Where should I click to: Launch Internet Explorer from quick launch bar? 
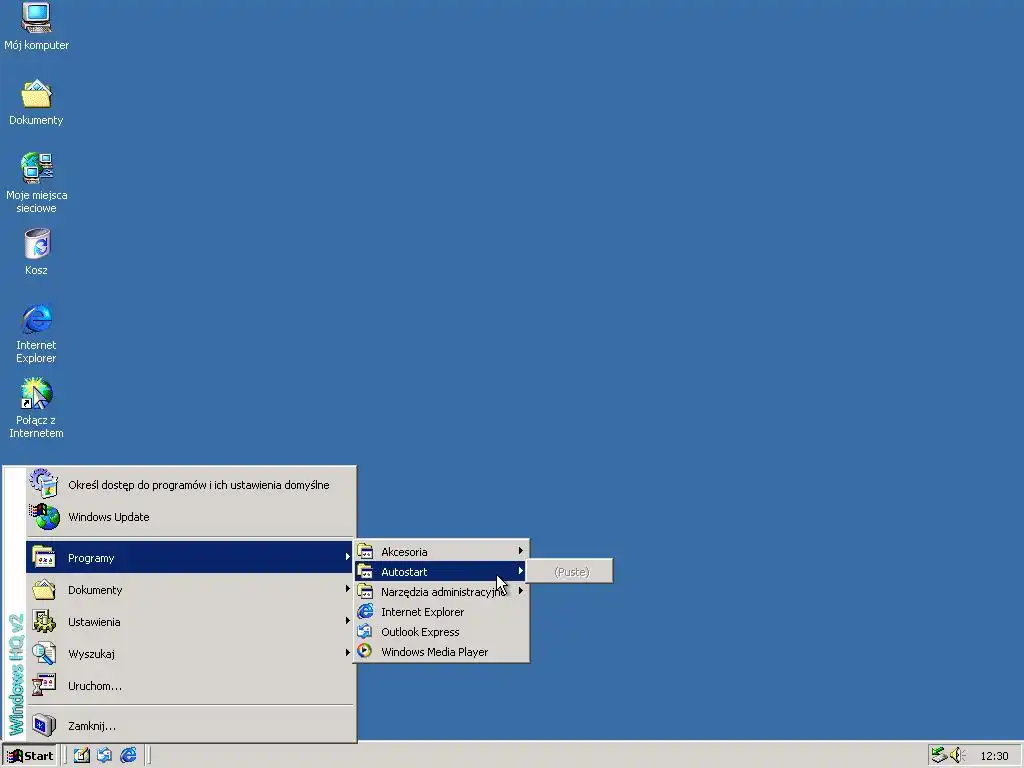pyautogui.click(x=128, y=755)
